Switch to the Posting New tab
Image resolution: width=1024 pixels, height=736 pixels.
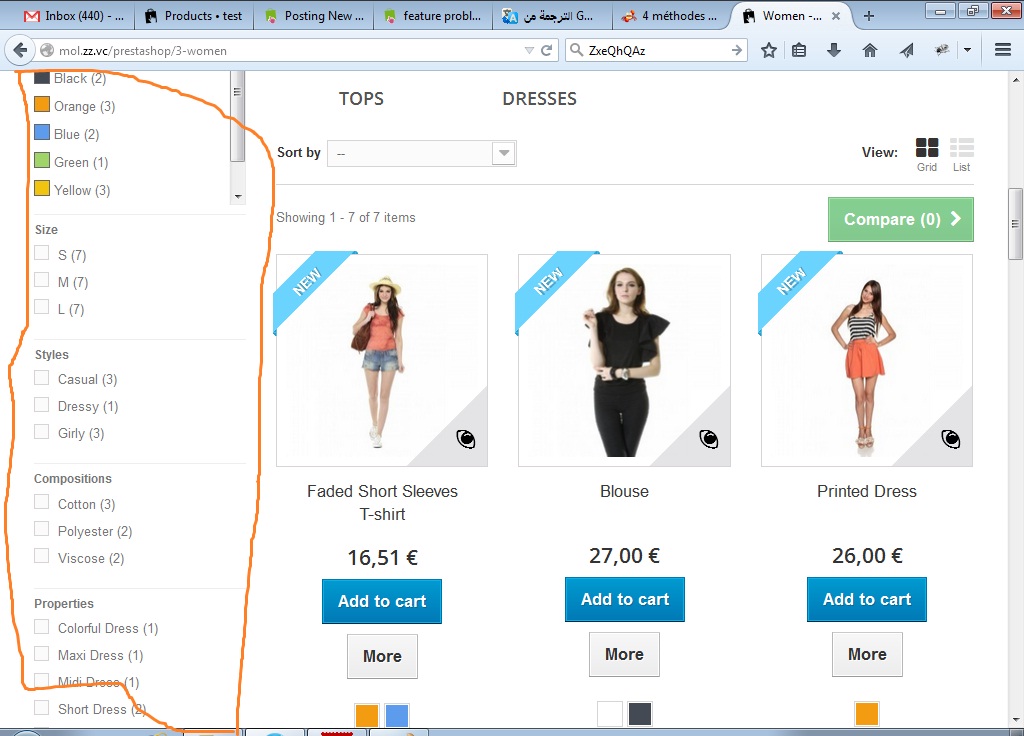(x=314, y=16)
